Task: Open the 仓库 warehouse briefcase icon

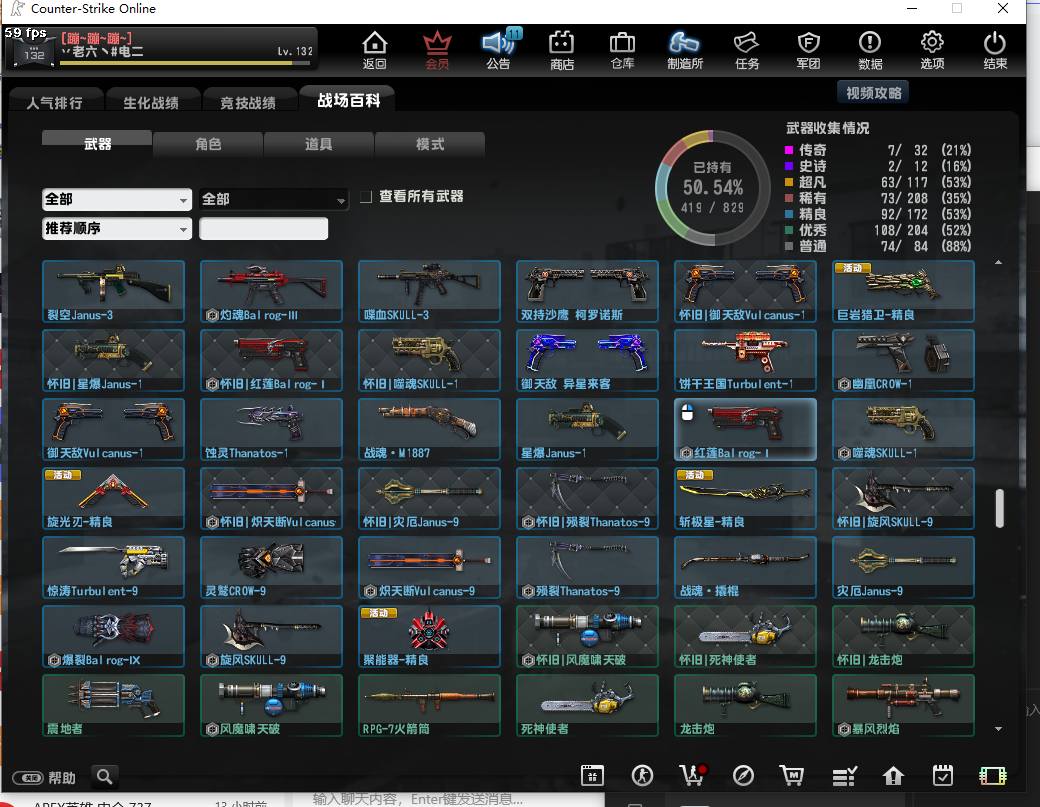Action: tap(622, 50)
